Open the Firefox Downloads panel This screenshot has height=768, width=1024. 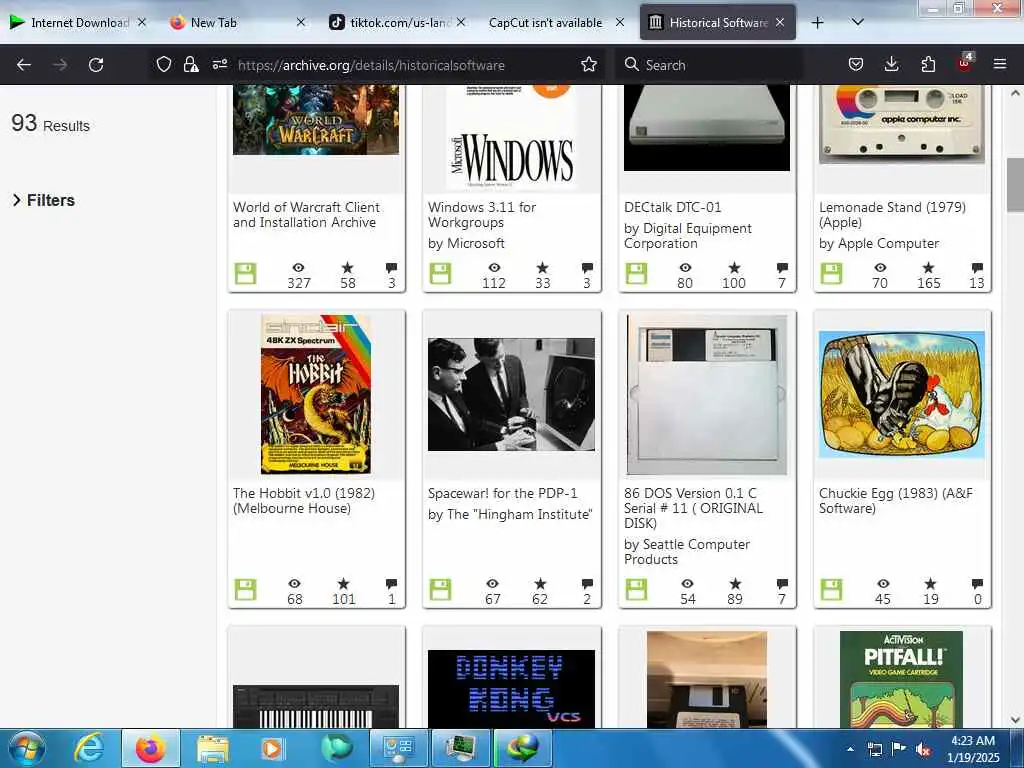pos(891,64)
